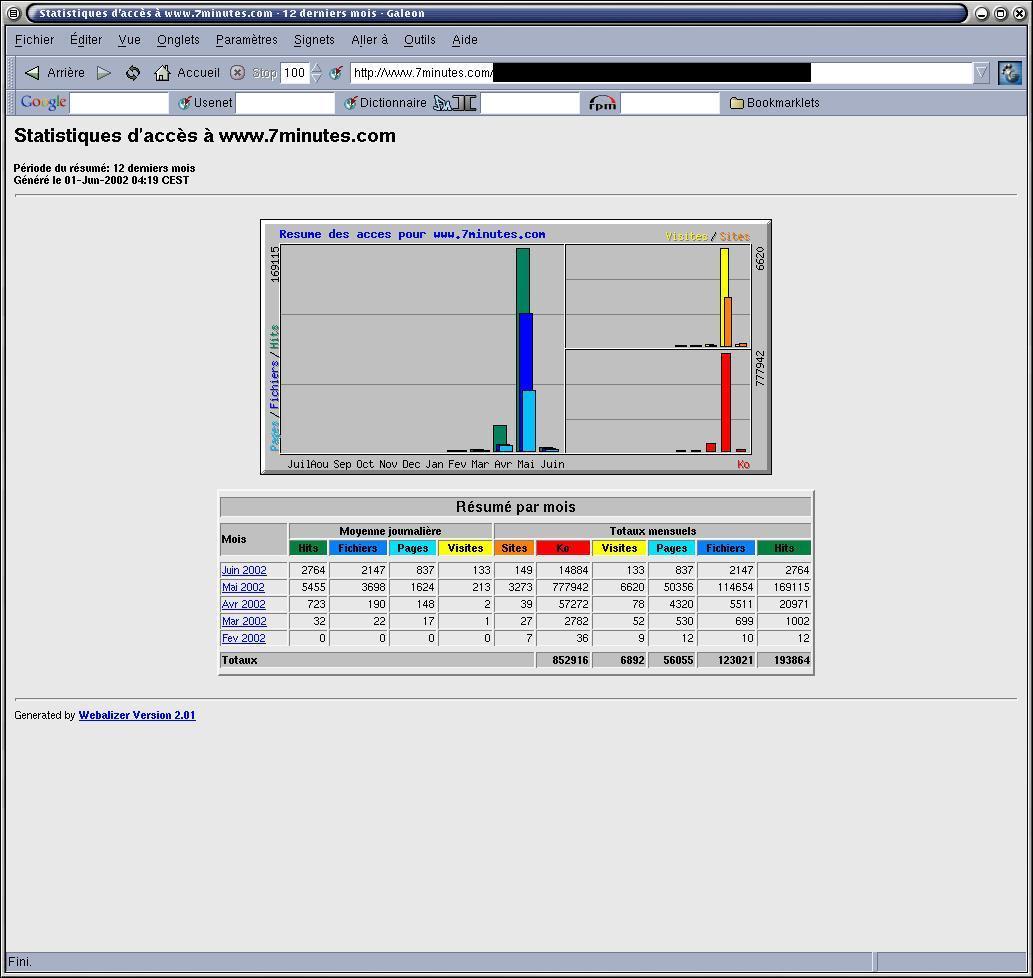The height and width of the screenshot is (978, 1033).
Task: Click the Usenet smart bookmark icon
Action: [184, 103]
